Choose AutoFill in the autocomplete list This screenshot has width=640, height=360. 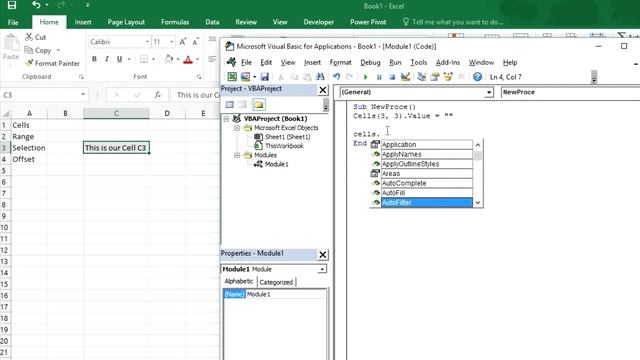(426, 193)
